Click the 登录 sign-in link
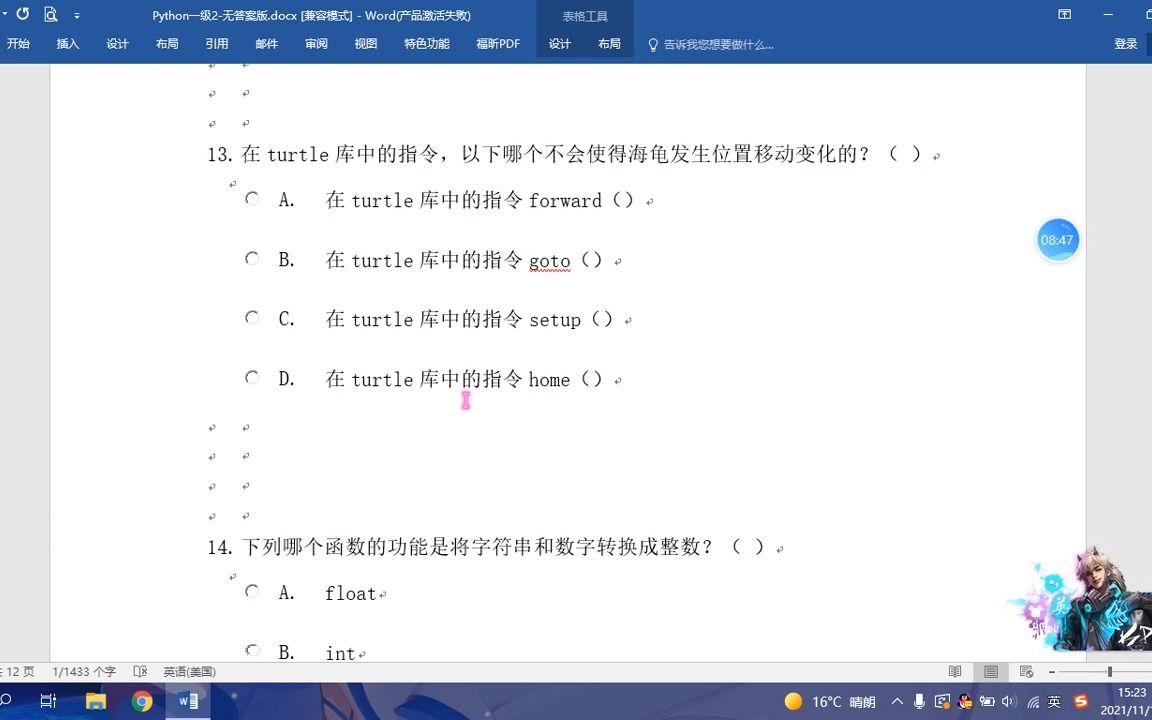Viewport: 1152px width, 720px height. [x=1126, y=43]
